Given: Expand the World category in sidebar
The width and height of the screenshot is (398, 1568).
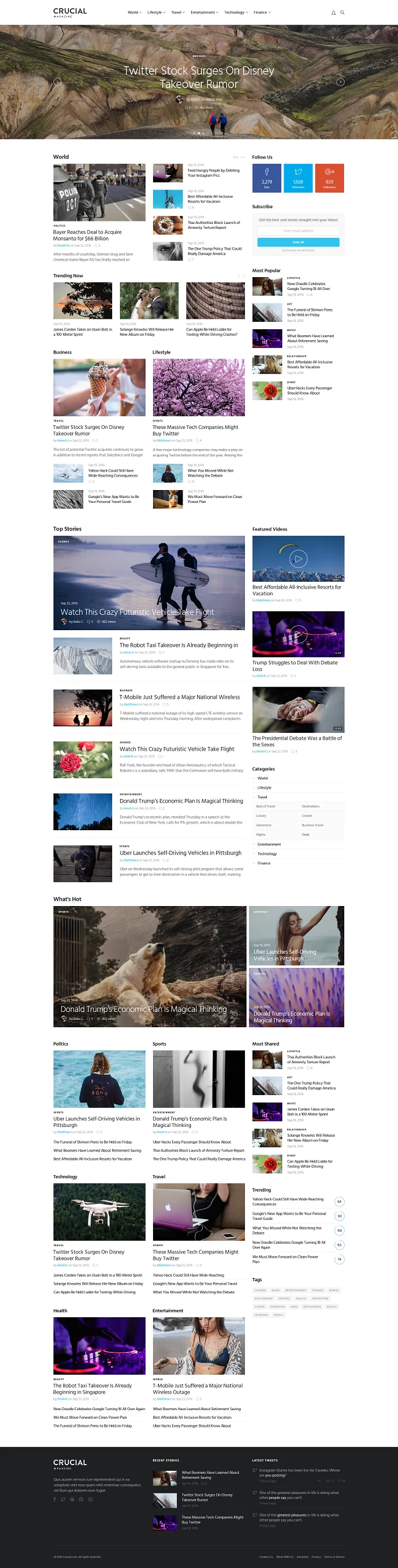Looking at the screenshot, I should (x=263, y=778).
